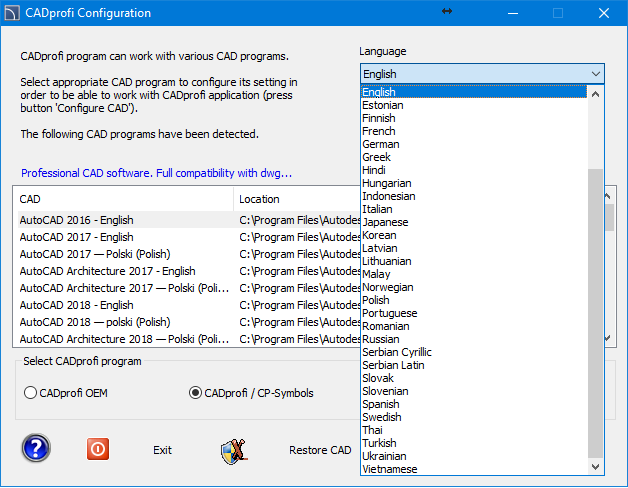Choose English in the language list
628x488 pixels.
pos(474,92)
